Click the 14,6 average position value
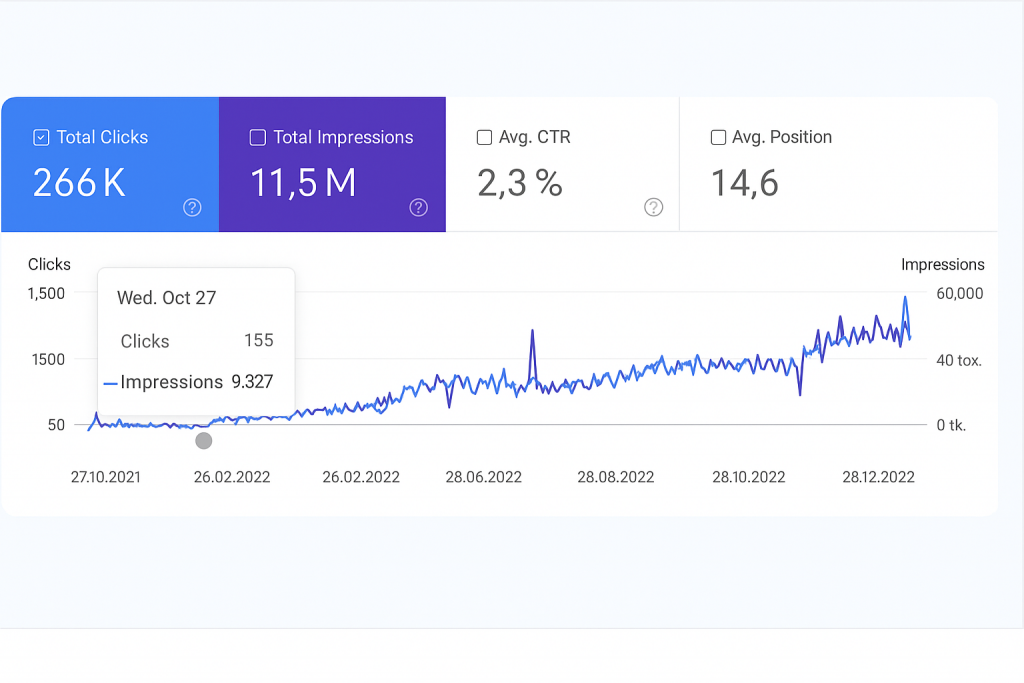1024x683 pixels. click(744, 183)
